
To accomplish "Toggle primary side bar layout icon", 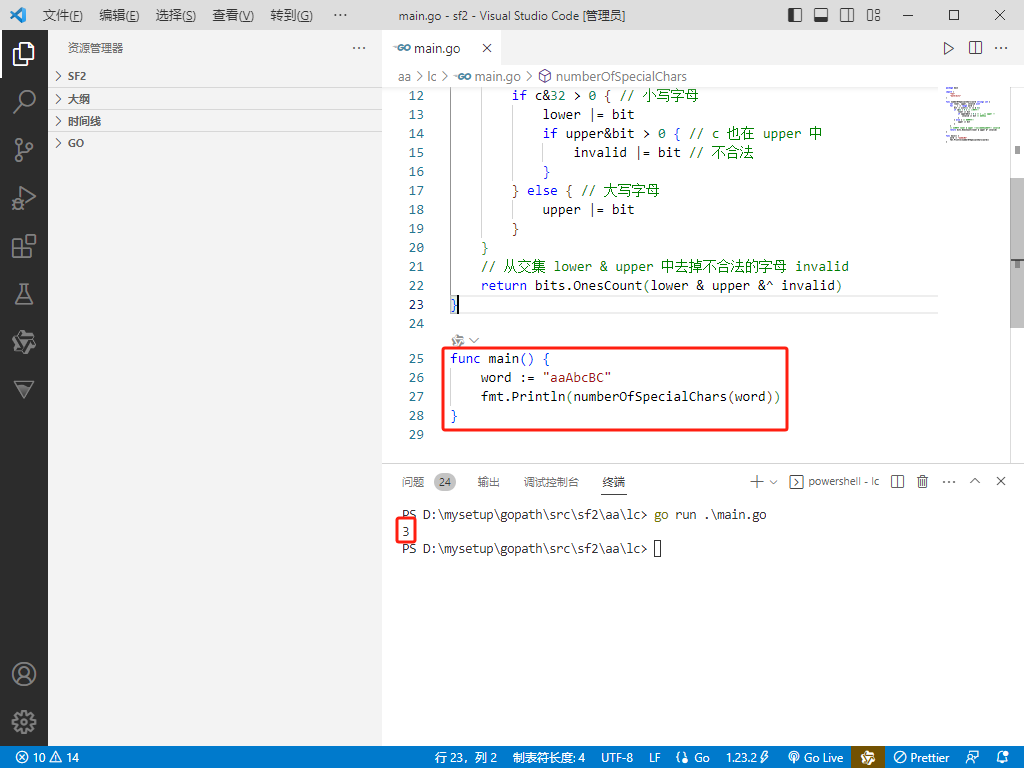I will point(795,15).
